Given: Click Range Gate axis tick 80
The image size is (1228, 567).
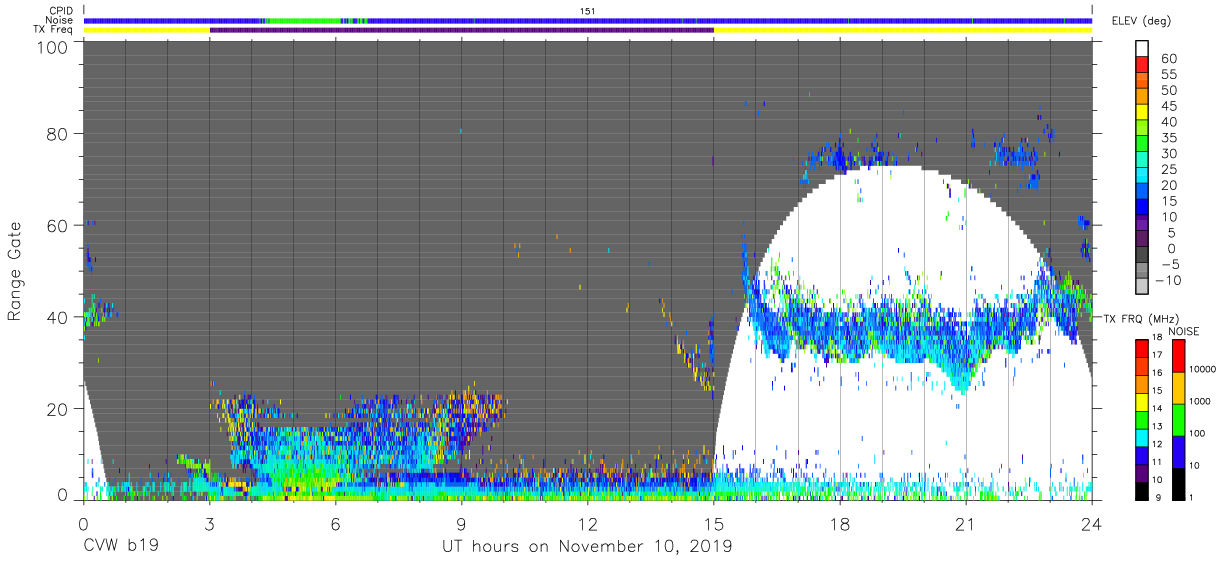Looking at the screenshot, I should click(x=58, y=134).
